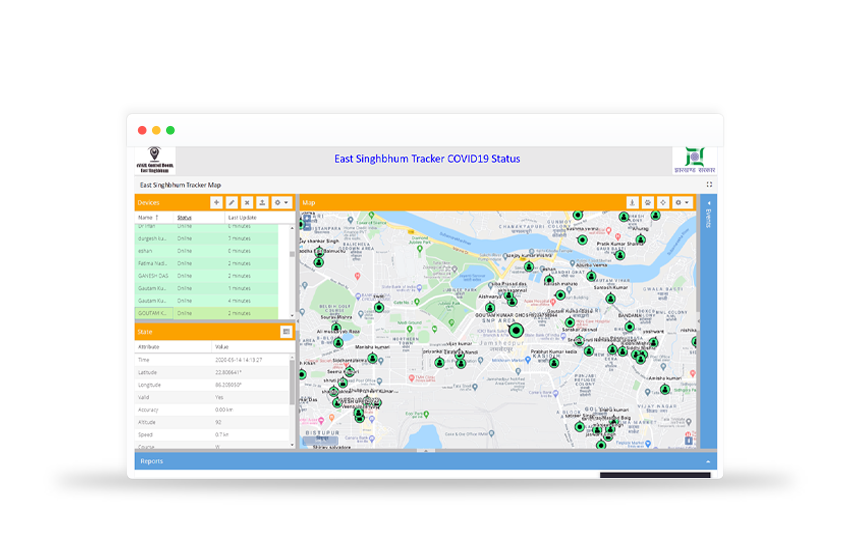Click the green maximize window dot
The width and height of the screenshot is (850, 560).
pos(170,130)
